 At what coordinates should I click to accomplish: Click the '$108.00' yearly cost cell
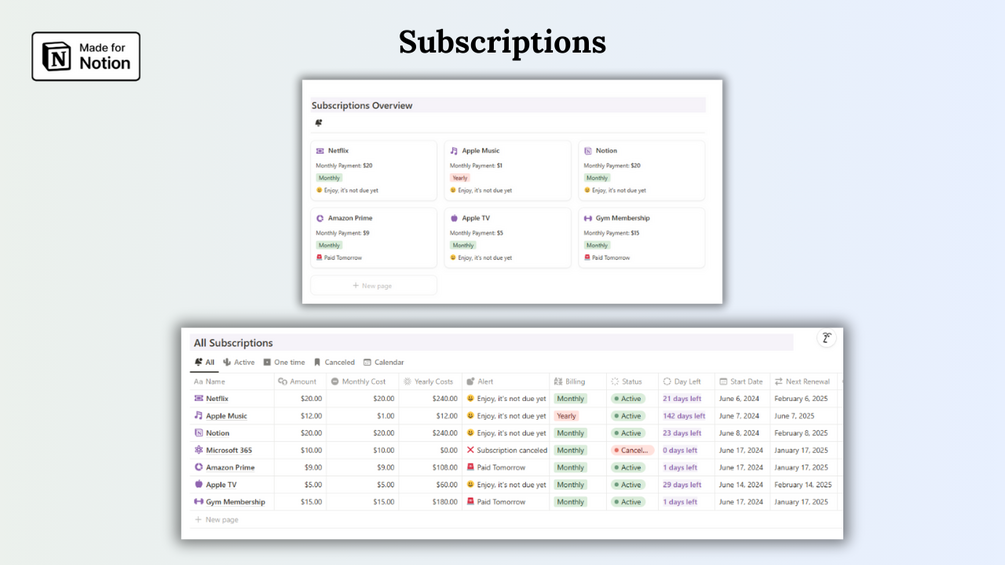(445, 468)
